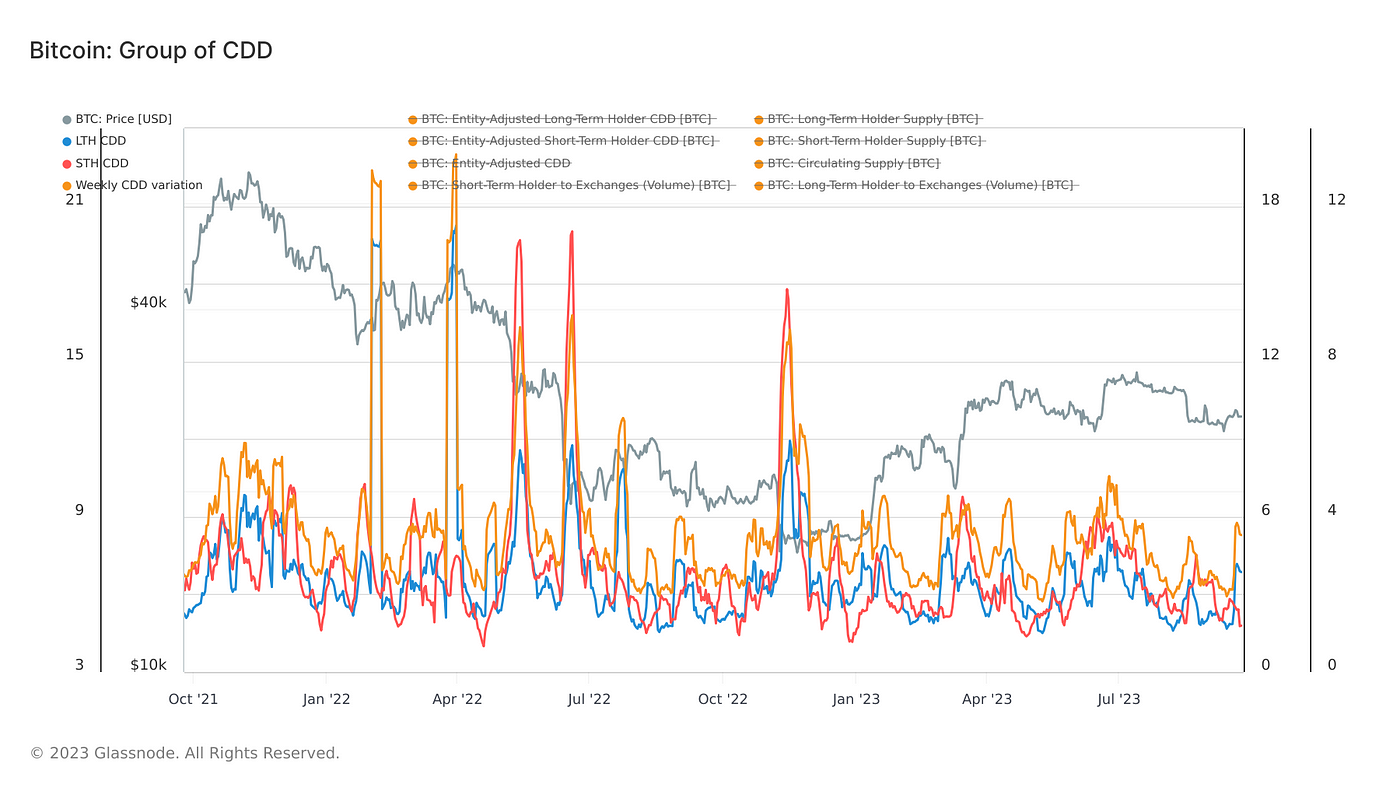The height and width of the screenshot is (788, 1400).
Task: Click the 8 value on far-right axis
Action: [1332, 354]
